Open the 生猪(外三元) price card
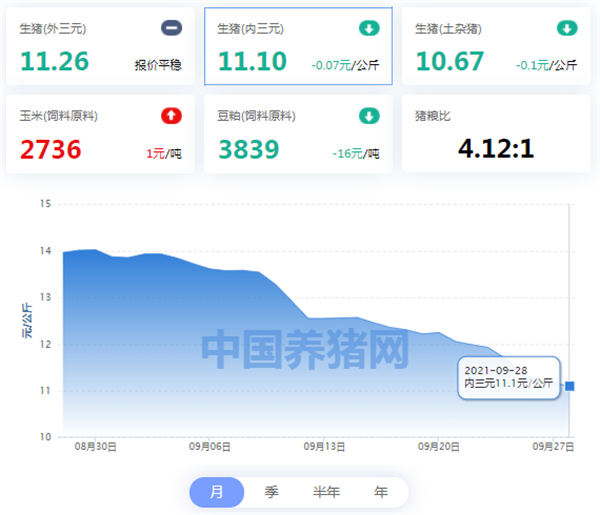 [100, 46]
